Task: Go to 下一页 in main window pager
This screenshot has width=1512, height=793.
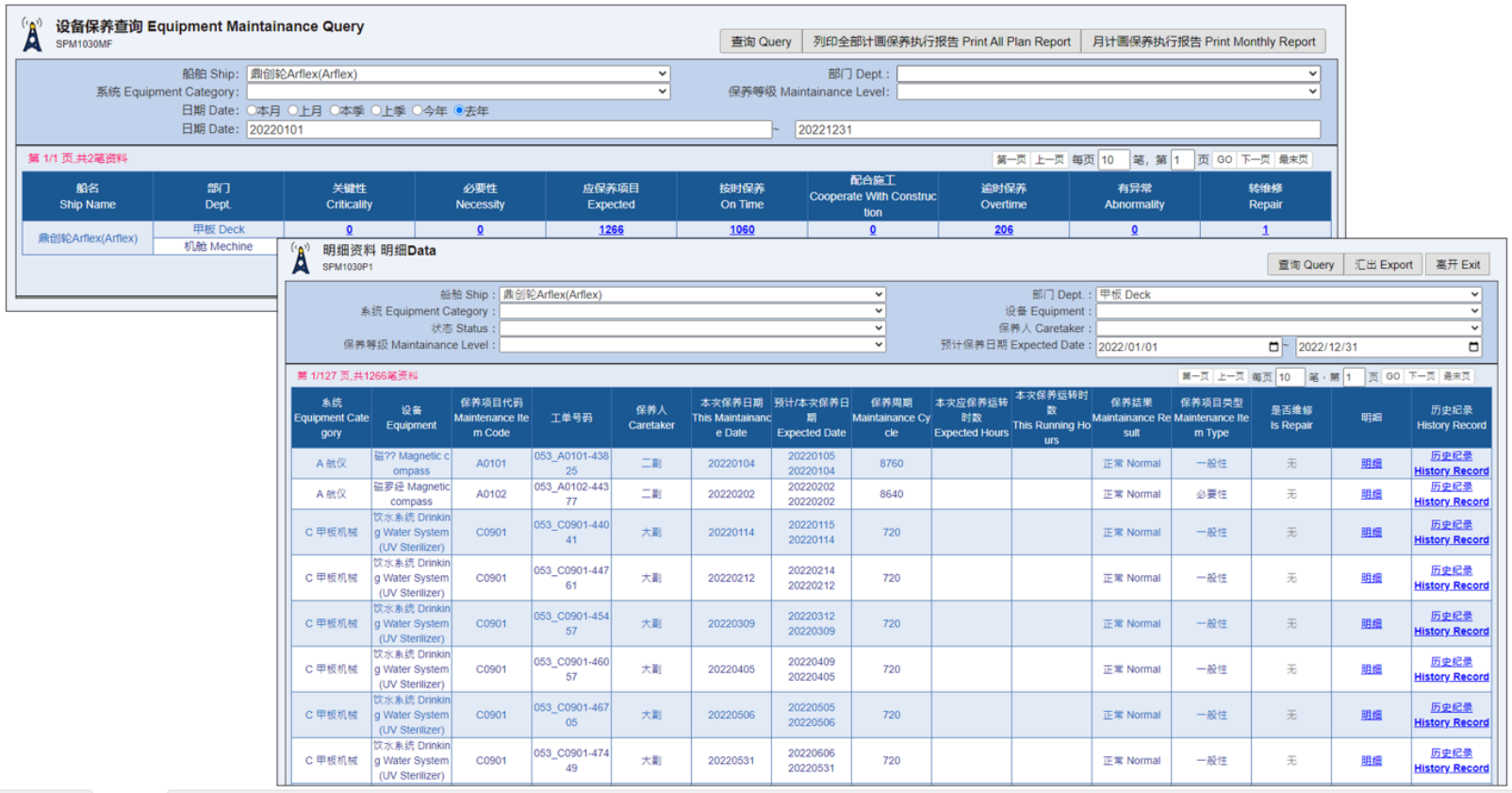Action: (x=1255, y=159)
